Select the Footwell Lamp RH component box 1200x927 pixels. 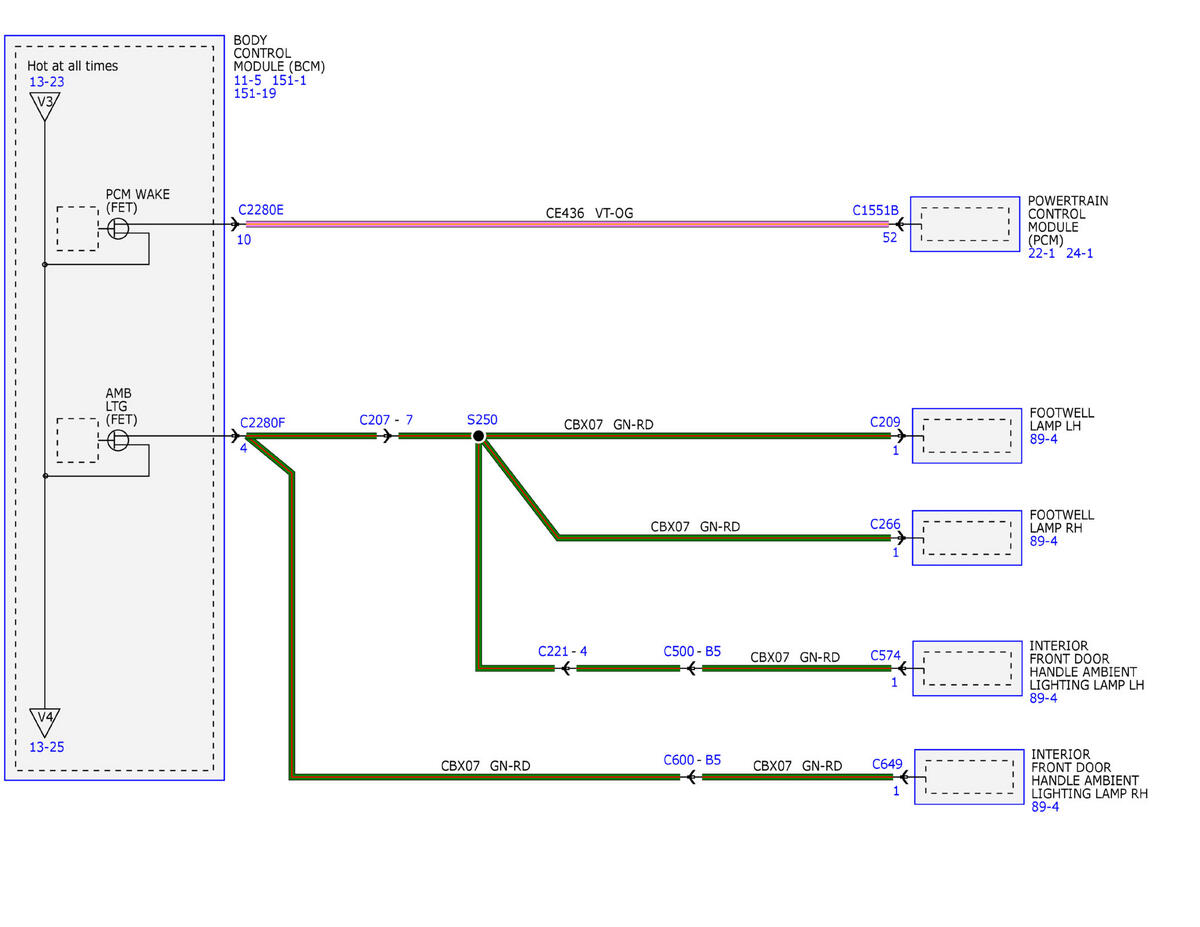point(967,538)
